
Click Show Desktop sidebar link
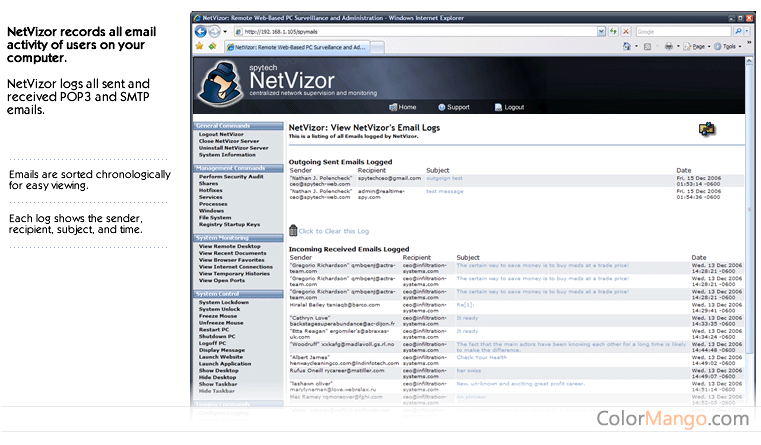[x=217, y=370]
